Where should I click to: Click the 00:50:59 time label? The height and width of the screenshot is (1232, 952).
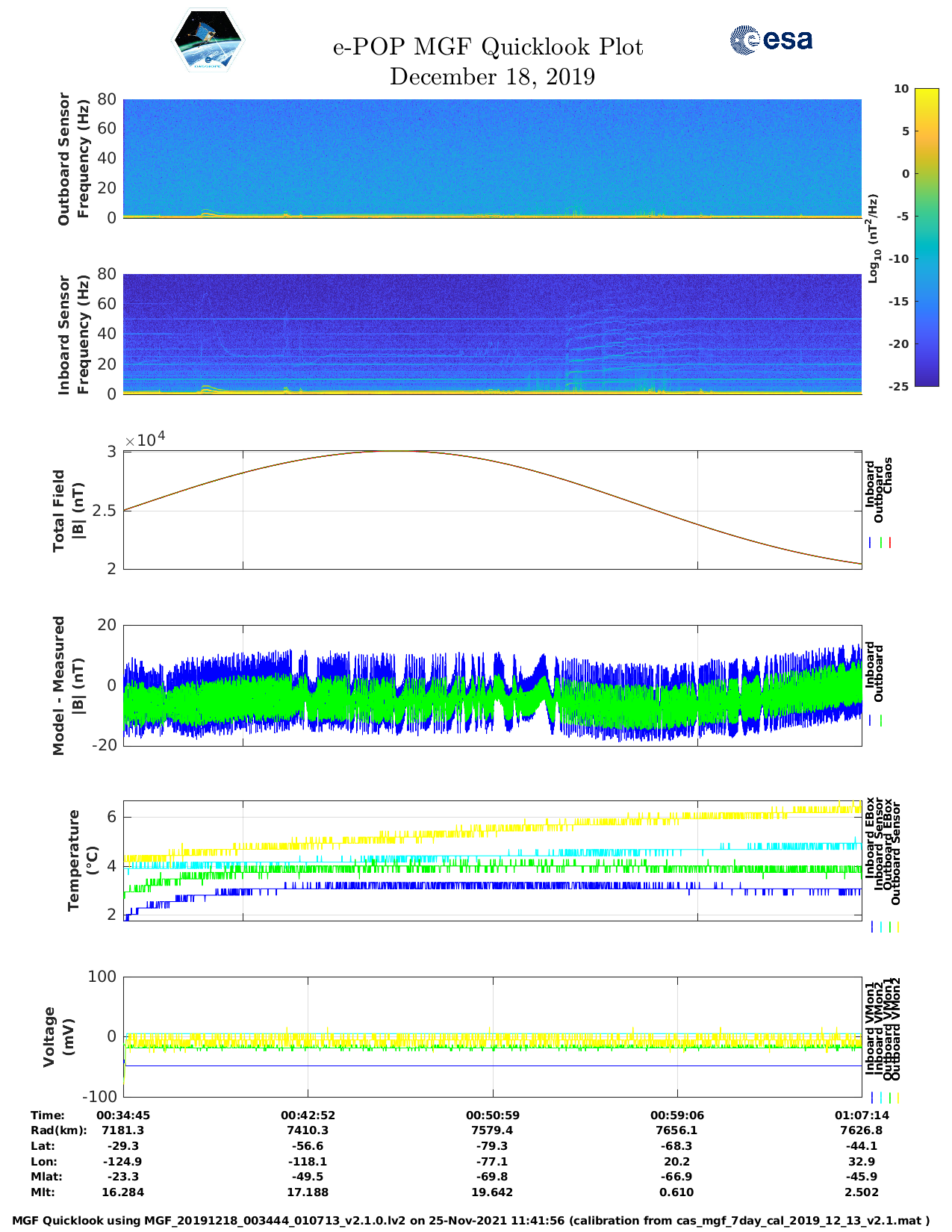492,1115
